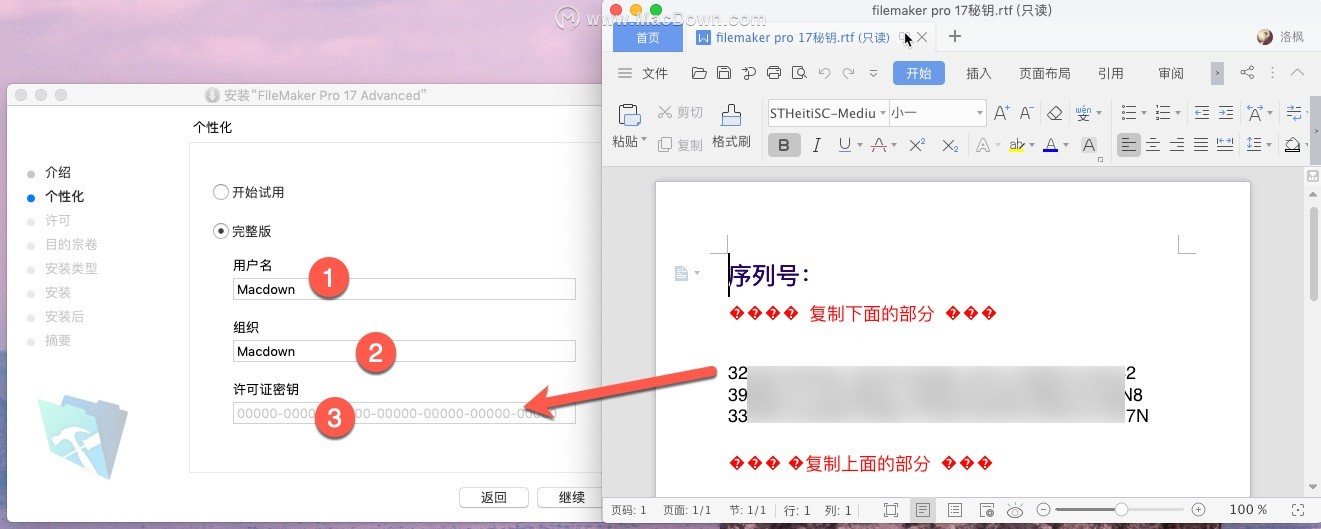This screenshot has width=1321, height=529.
Task: Click the 继续 button in installer
Action: 569,497
